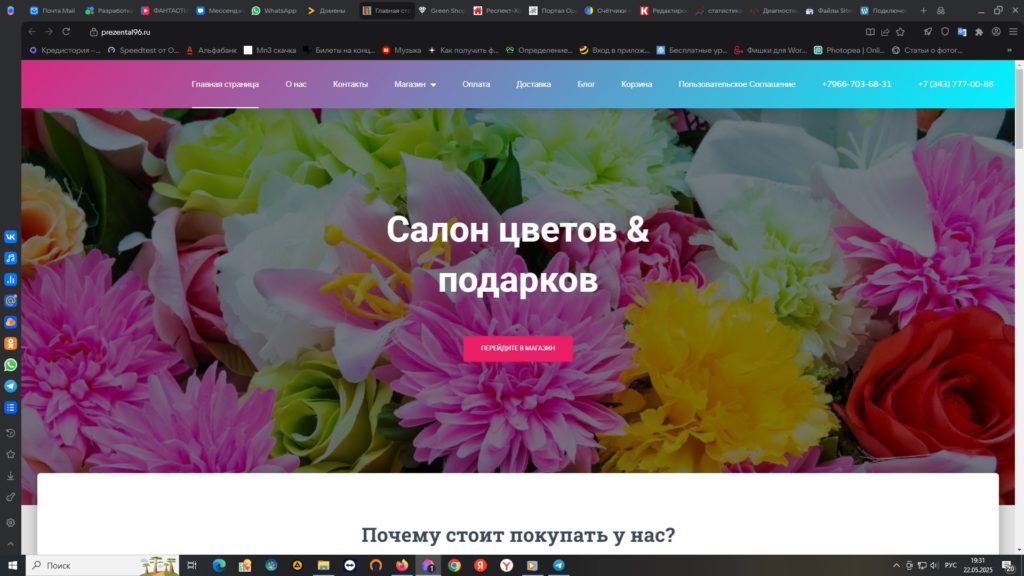This screenshot has height=576, width=1024.
Task: Open sidebar settings gear icon
Action: click(x=10, y=522)
